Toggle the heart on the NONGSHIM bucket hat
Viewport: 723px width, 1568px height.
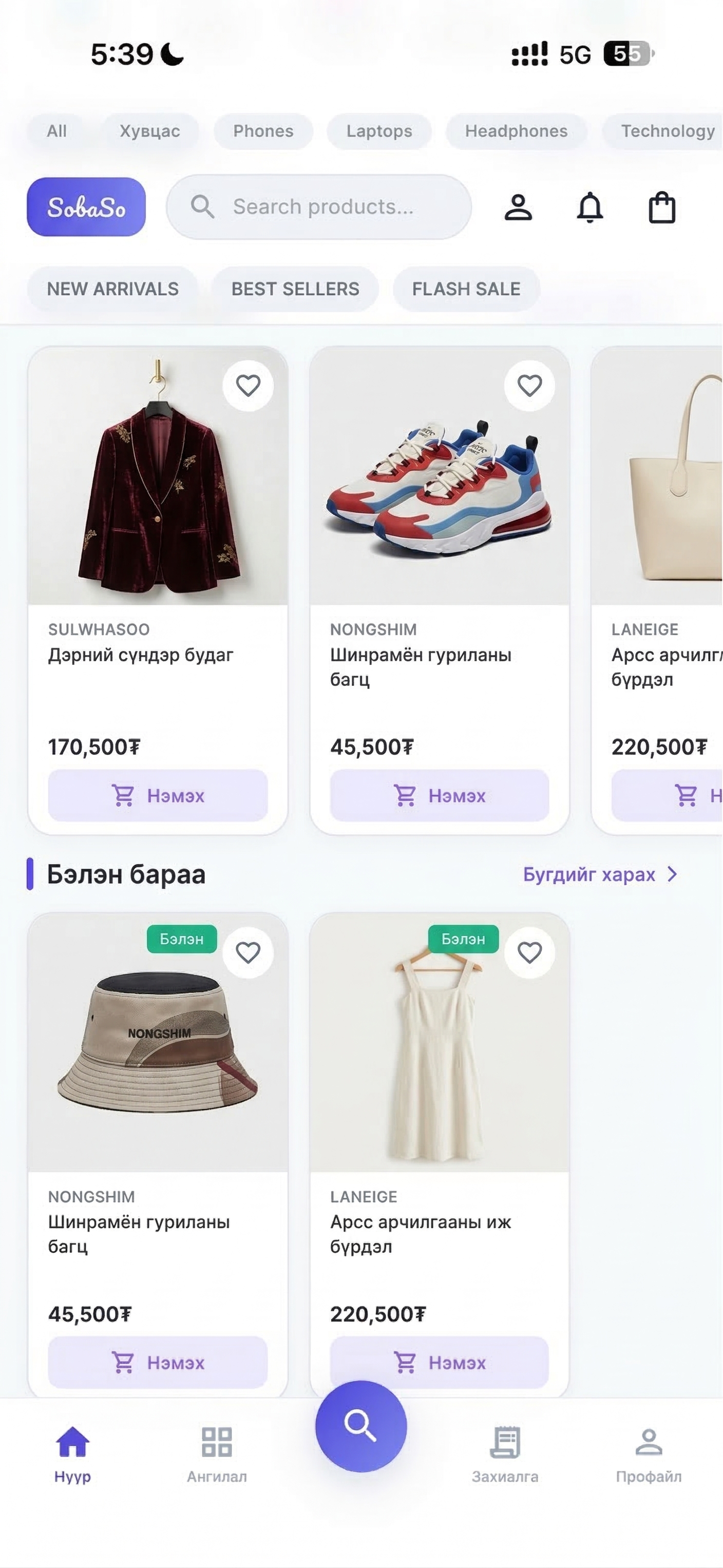pyautogui.click(x=249, y=952)
